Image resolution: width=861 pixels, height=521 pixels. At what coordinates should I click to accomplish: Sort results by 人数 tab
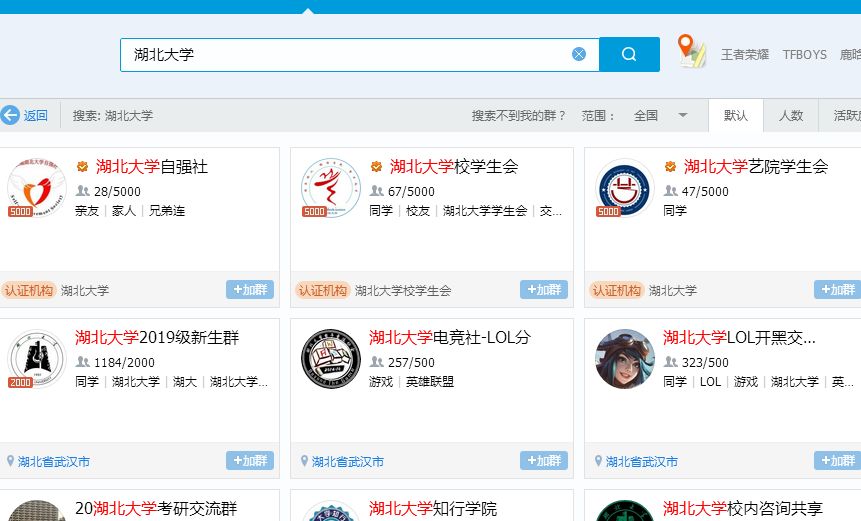pyautogui.click(x=791, y=115)
